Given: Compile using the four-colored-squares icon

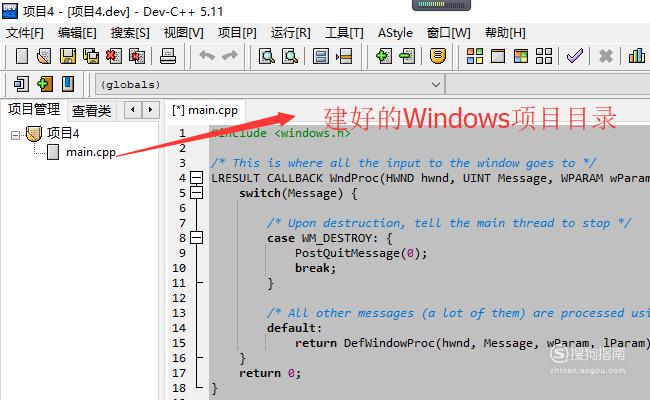Looking at the screenshot, I should (x=475, y=56).
